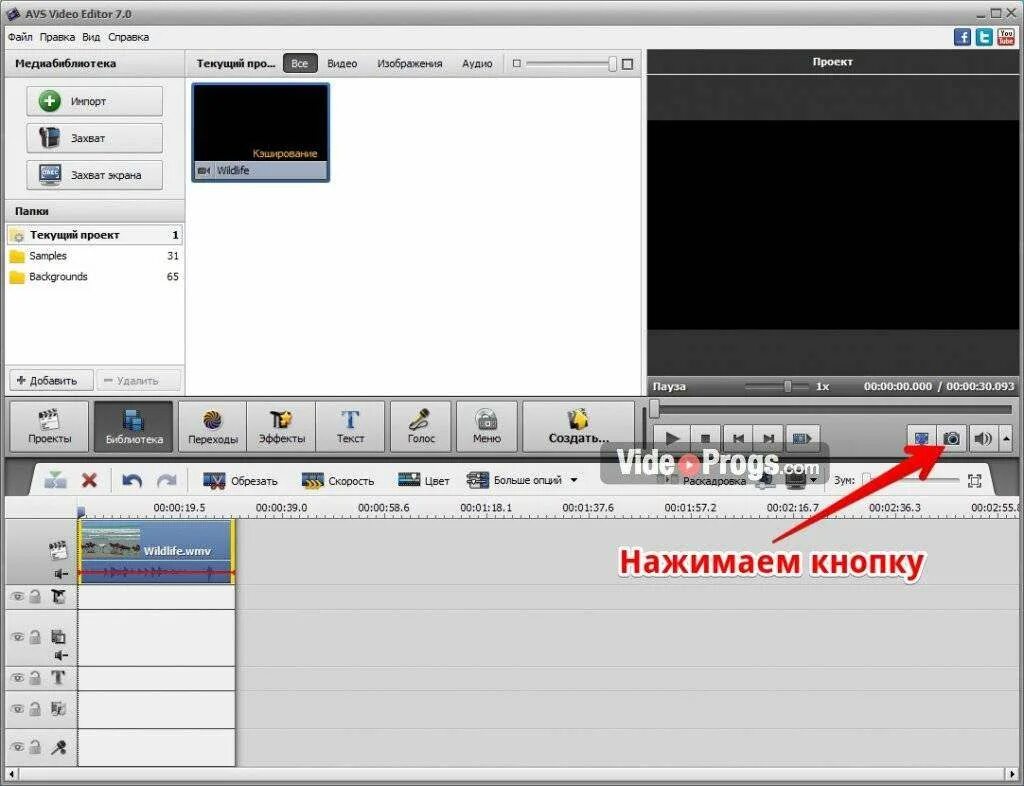
Task: Open the Backgrounds folder
Action: click(x=95, y=277)
